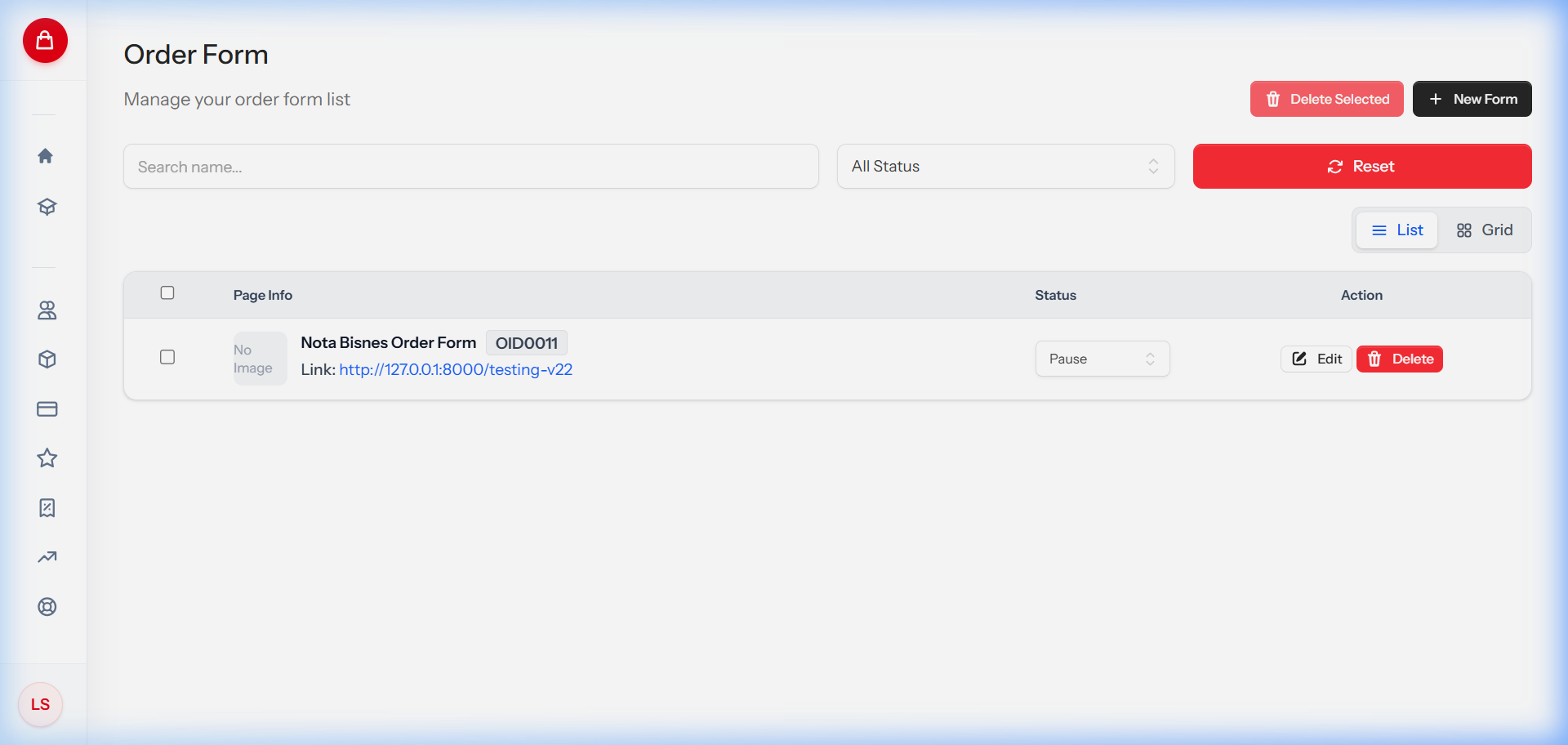Switch to Grid view
The height and width of the screenshot is (745, 1568).
coord(1484,230)
